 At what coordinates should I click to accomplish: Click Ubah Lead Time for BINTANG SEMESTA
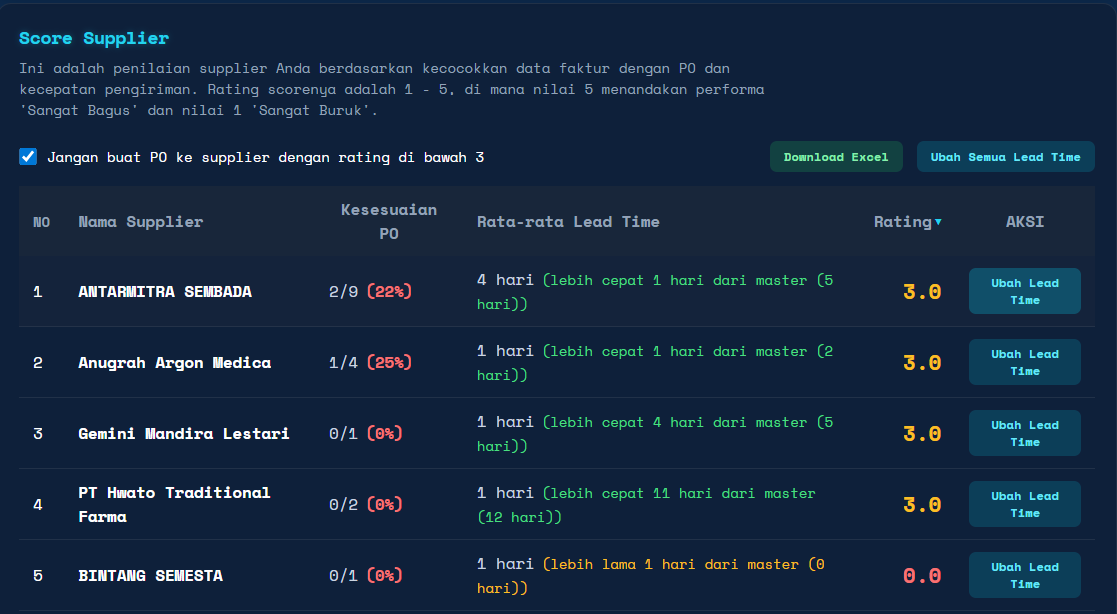pyautogui.click(x=1024, y=575)
